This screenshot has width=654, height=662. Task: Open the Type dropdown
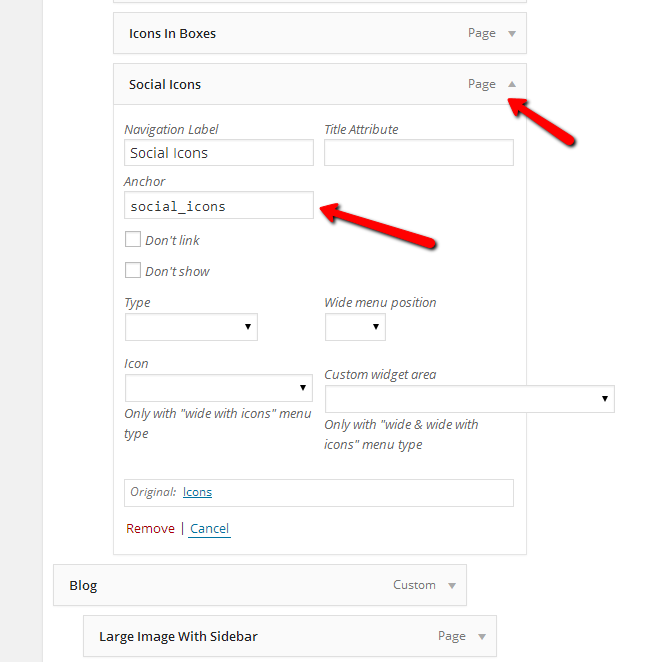(x=191, y=327)
